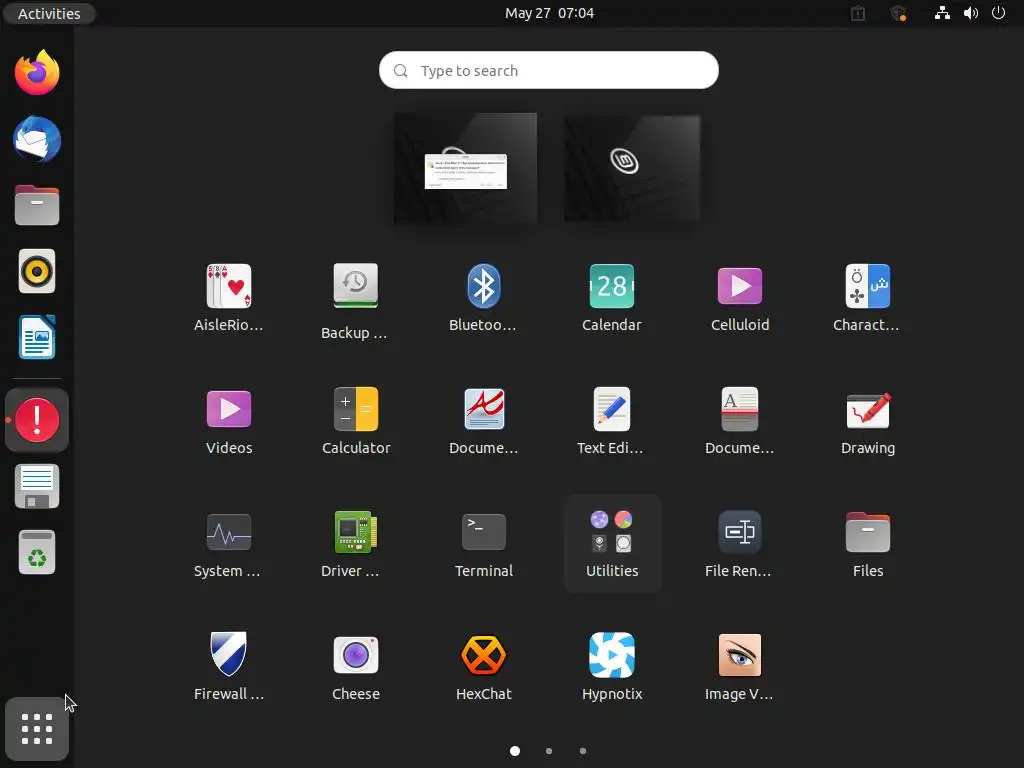Open the Terminal app
The height and width of the screenshot is (768, 1024).
click(483, 544)
